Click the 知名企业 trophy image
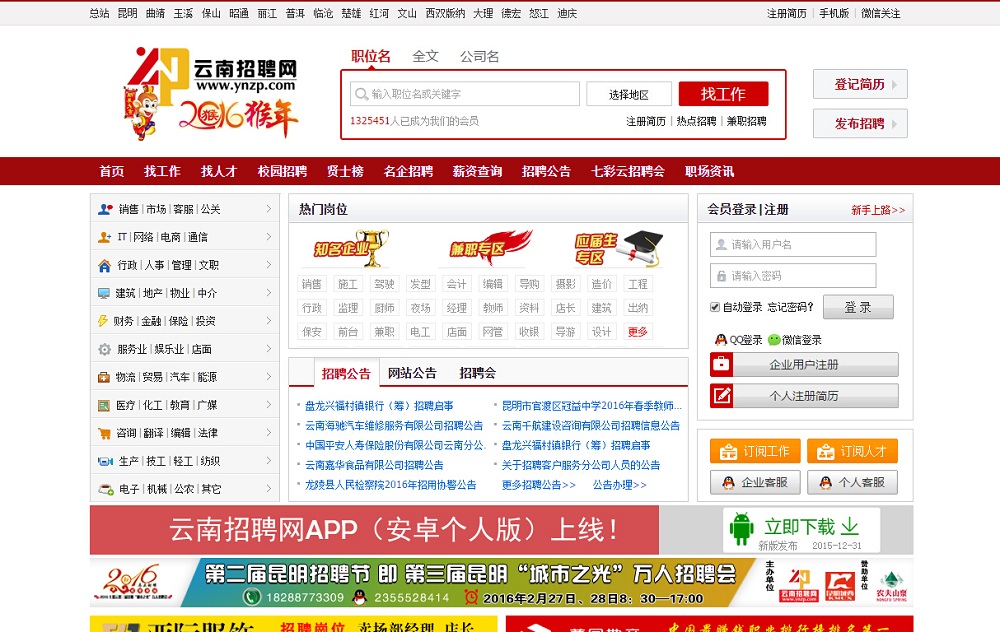1000x632 pixels. coord(351,248)
